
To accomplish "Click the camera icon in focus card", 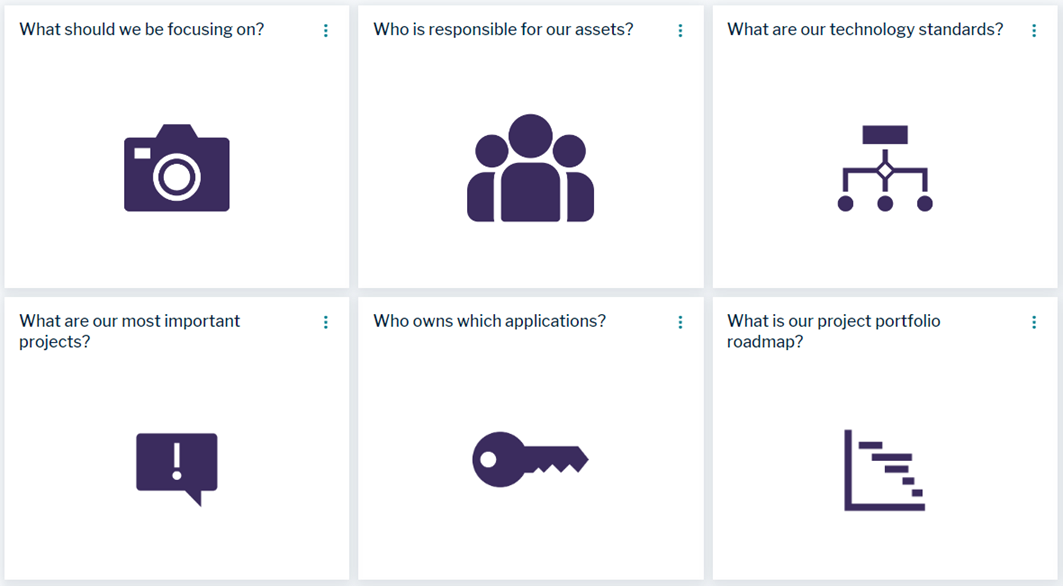I will 177,168.
